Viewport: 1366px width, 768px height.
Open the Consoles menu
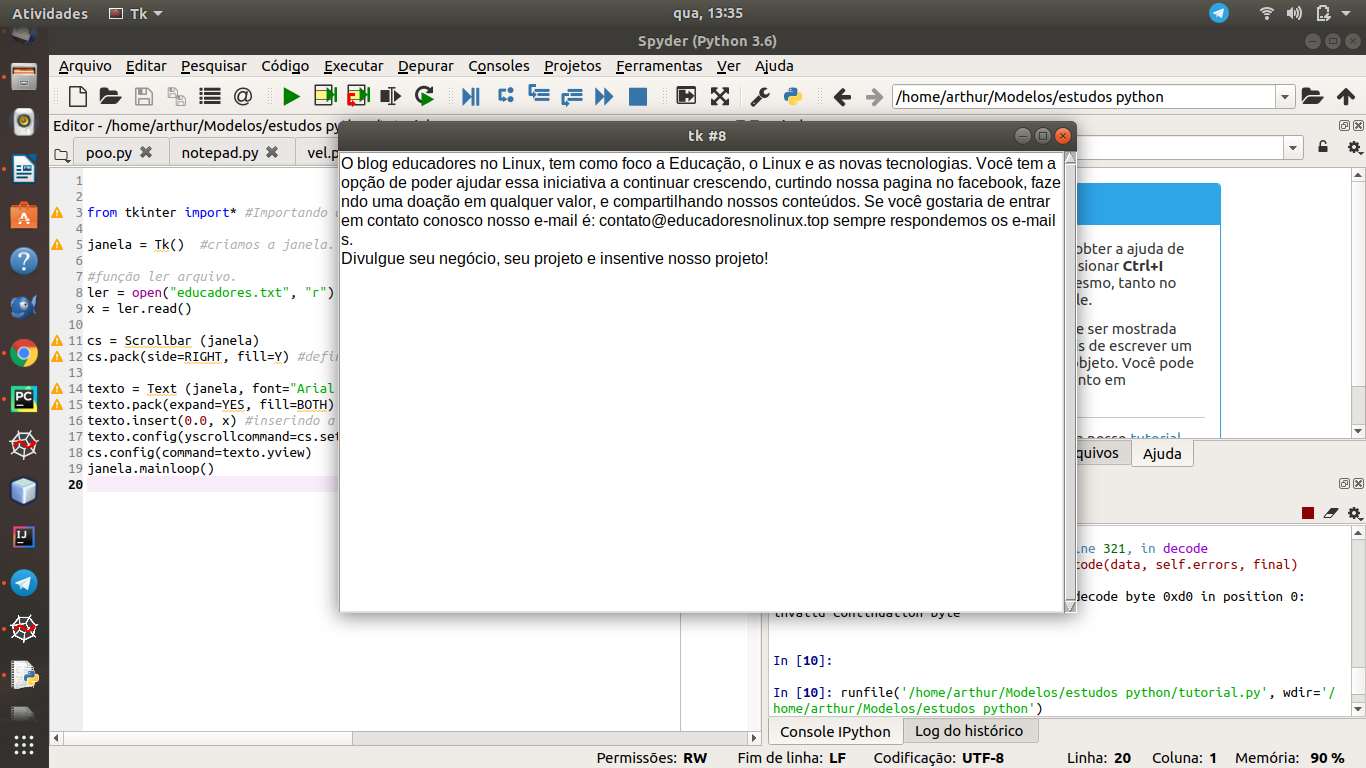click(499, 66)
